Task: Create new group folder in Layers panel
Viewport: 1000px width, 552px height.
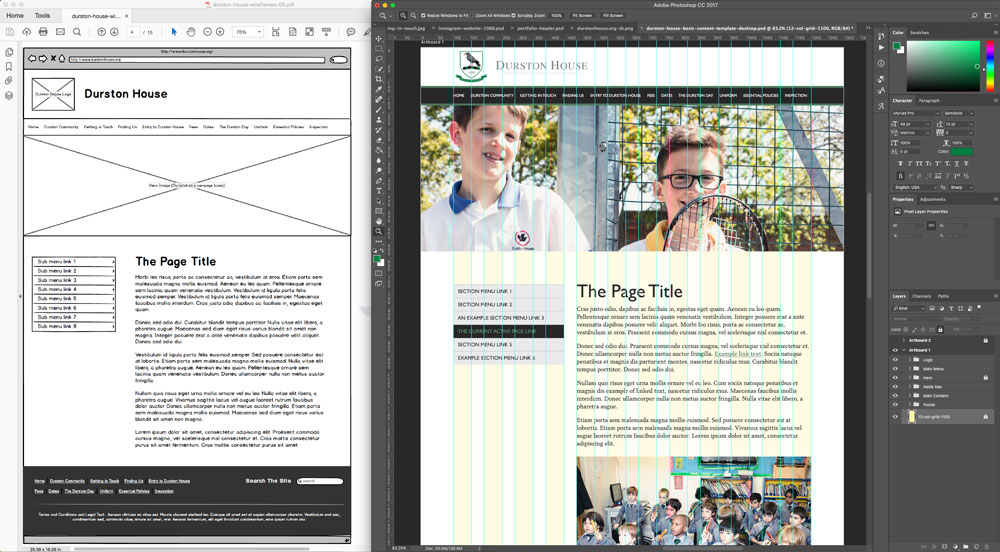Action: point(965,546)
